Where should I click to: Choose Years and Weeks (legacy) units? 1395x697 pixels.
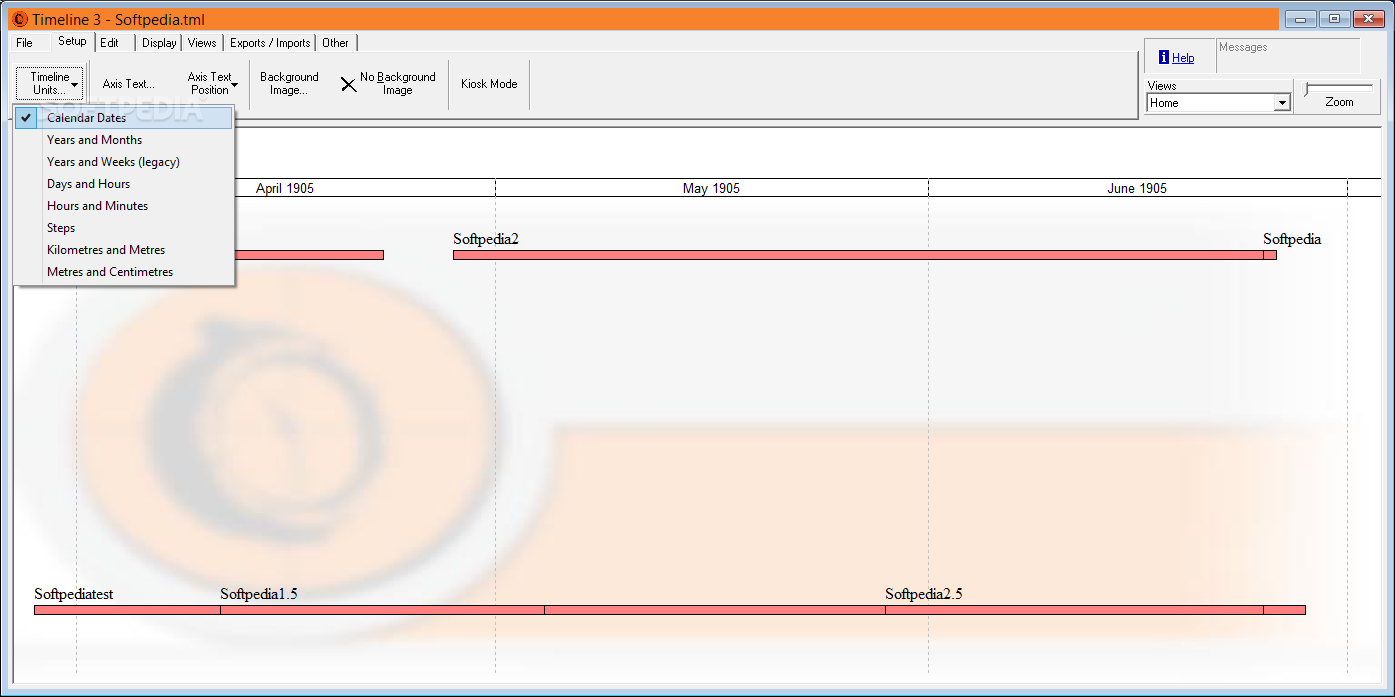124,162
